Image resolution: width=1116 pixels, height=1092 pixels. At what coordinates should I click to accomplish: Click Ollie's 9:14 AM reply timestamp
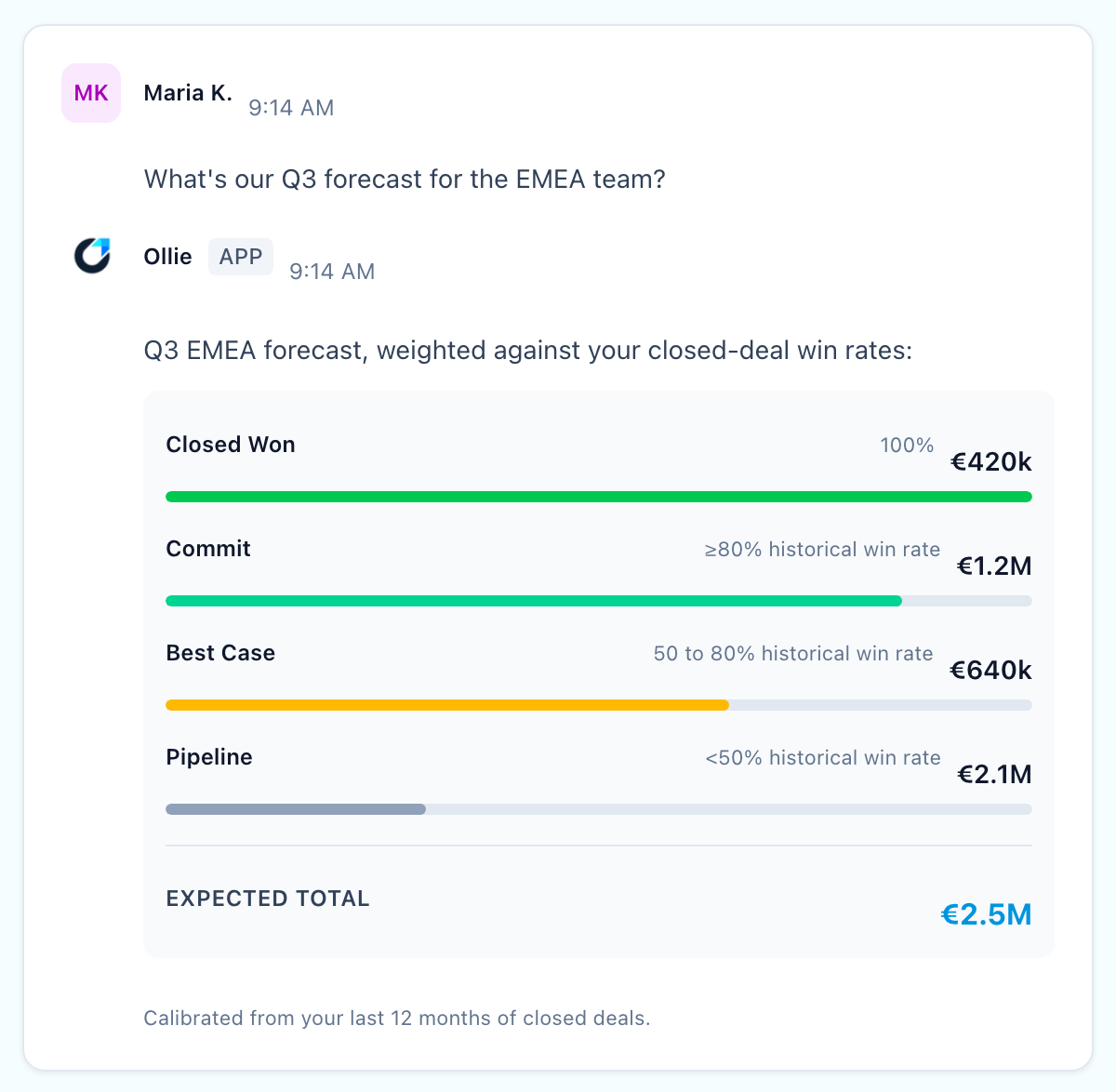click(x=332, y=272)
